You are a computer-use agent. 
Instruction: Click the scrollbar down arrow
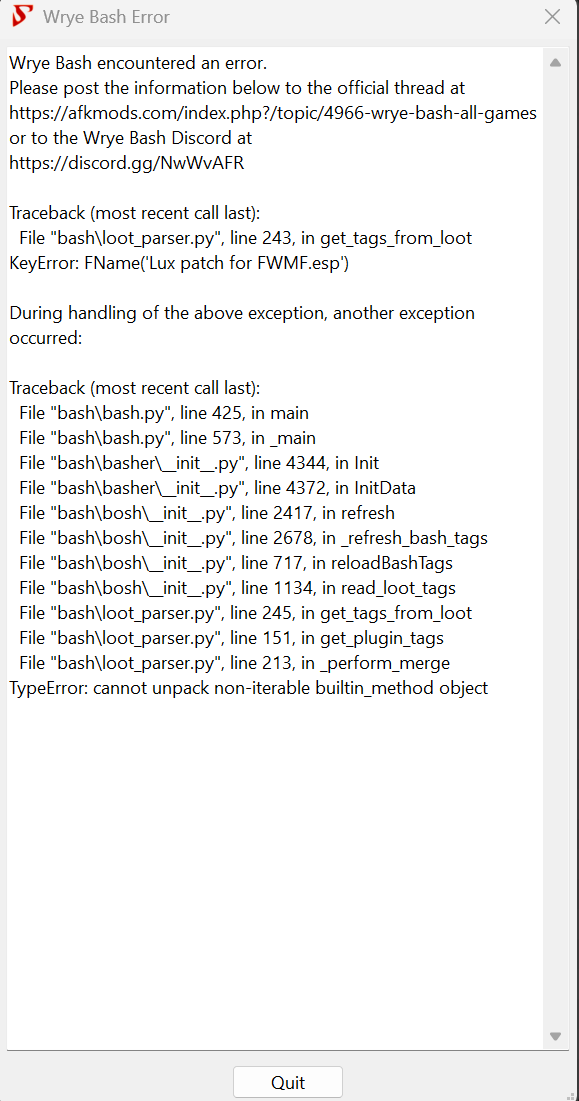(555, 1037)
